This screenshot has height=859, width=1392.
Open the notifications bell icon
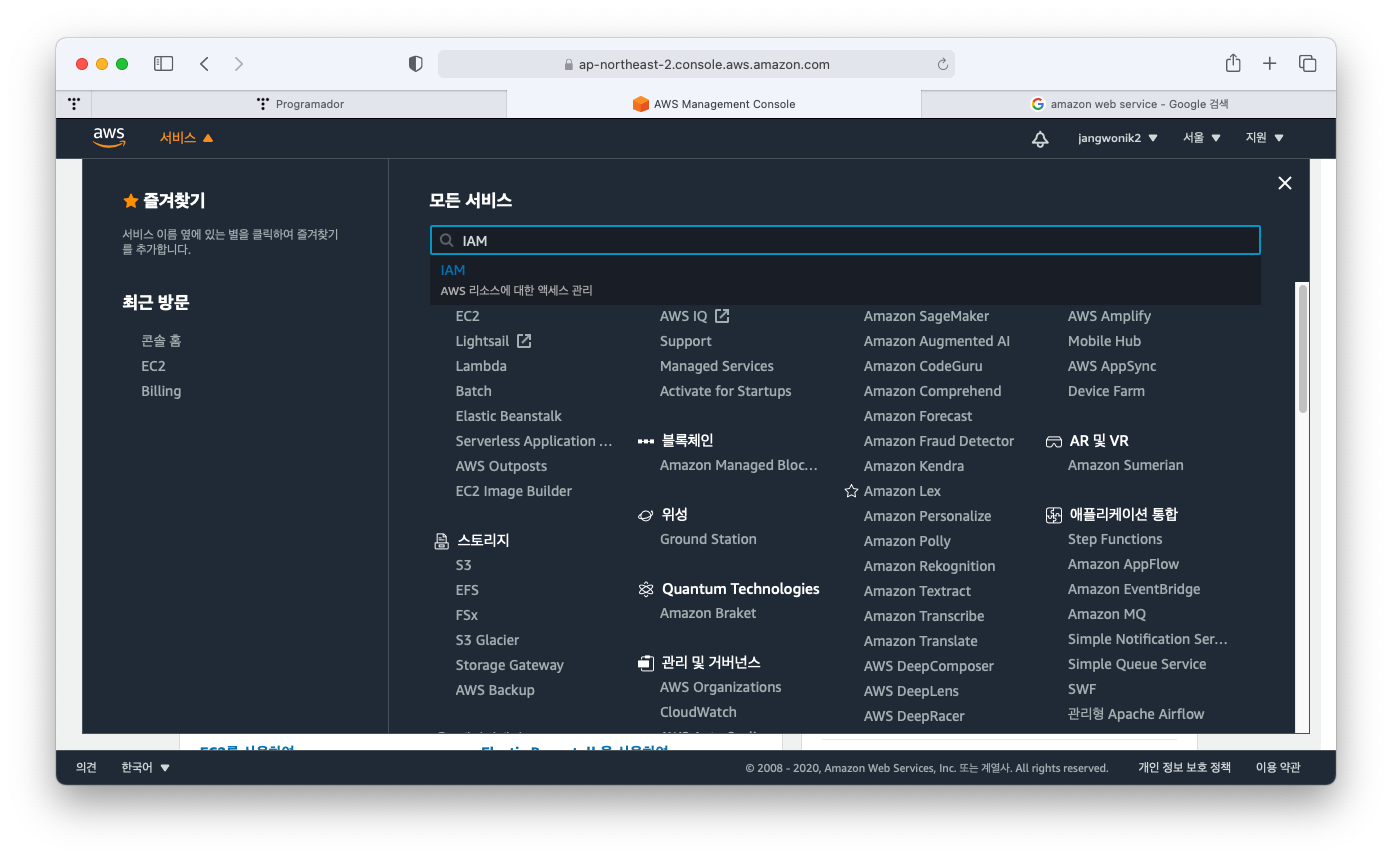pyautogui.click(x=1040, y=138)
